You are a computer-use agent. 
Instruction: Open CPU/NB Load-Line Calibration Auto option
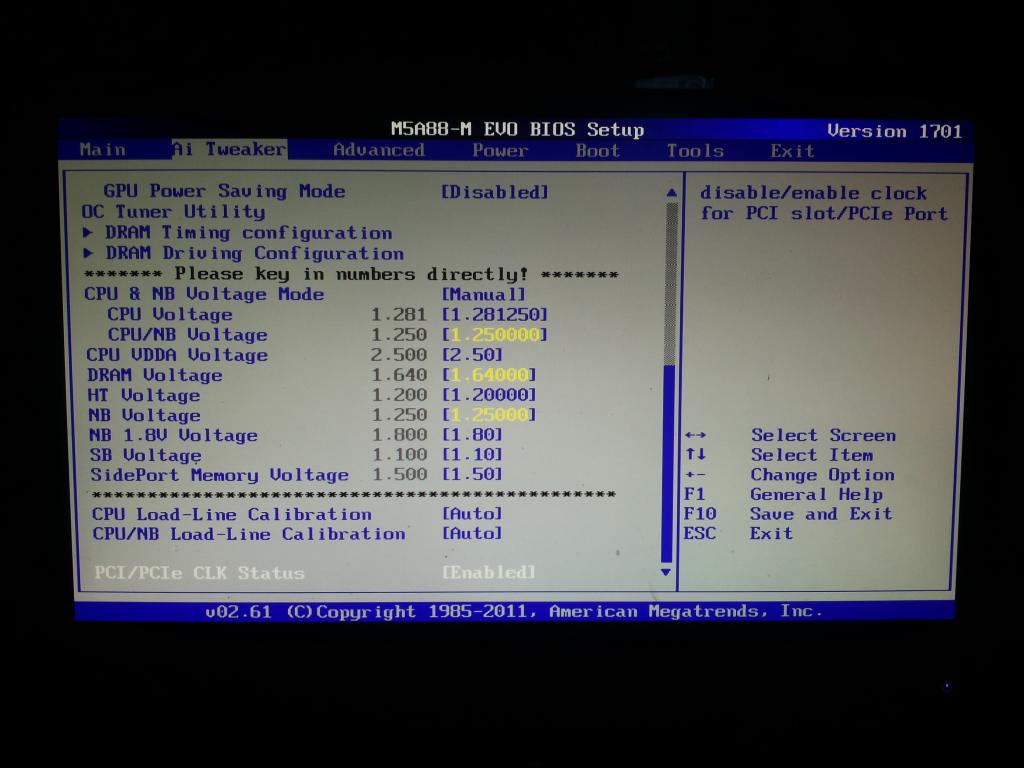[472, 533]
